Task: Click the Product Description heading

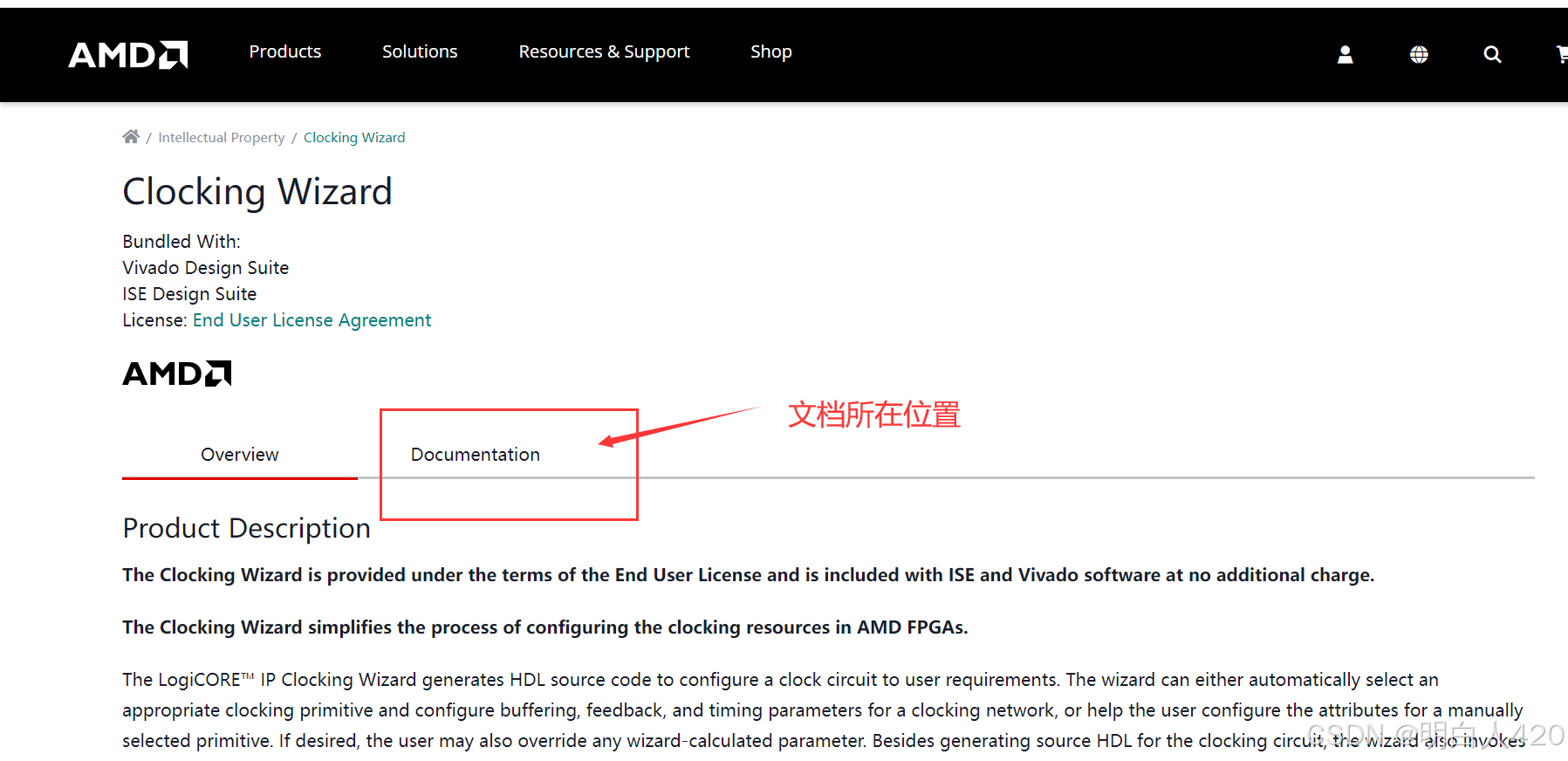Action: click(247, 528)
